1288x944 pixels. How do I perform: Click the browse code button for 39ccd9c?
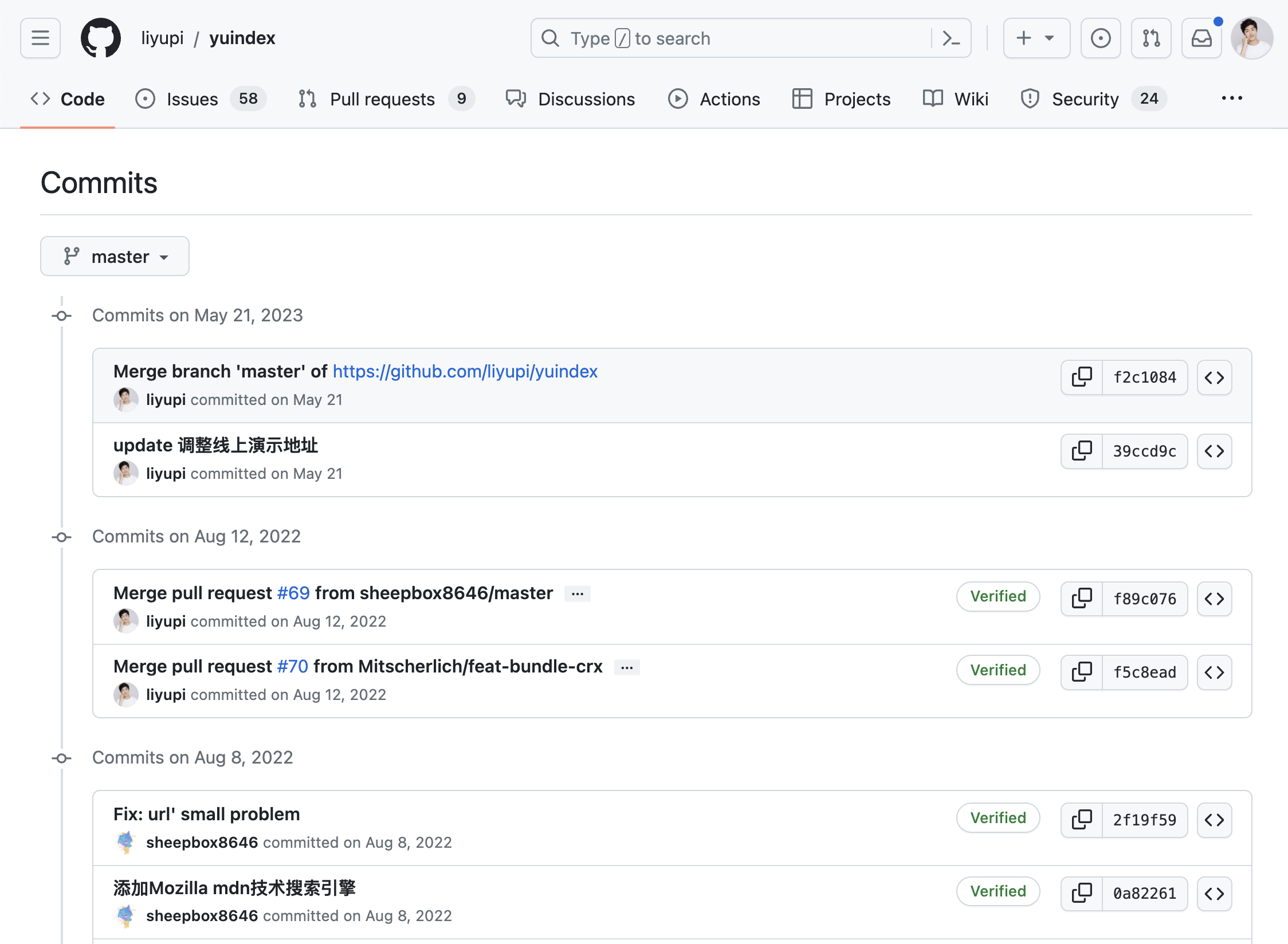pyautogui.click(x=1217, y=451)
